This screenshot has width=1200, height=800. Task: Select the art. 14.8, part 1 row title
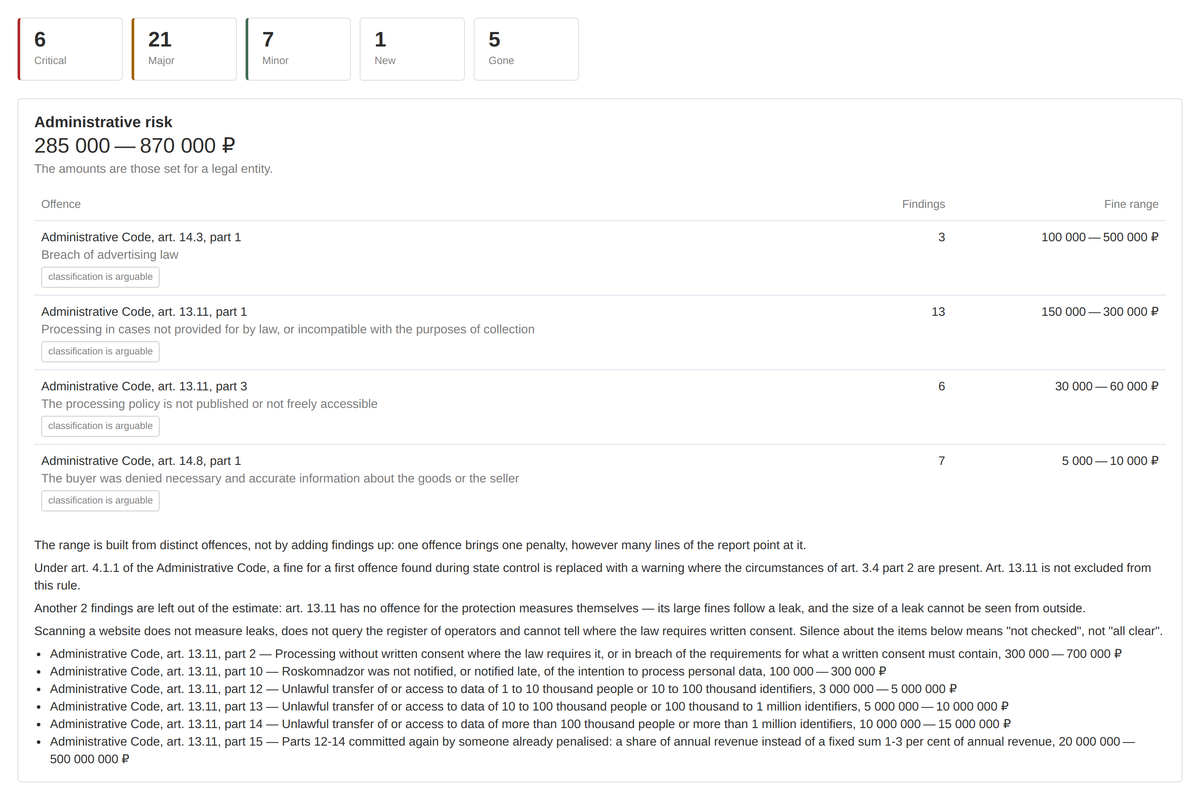click(141, 461)
